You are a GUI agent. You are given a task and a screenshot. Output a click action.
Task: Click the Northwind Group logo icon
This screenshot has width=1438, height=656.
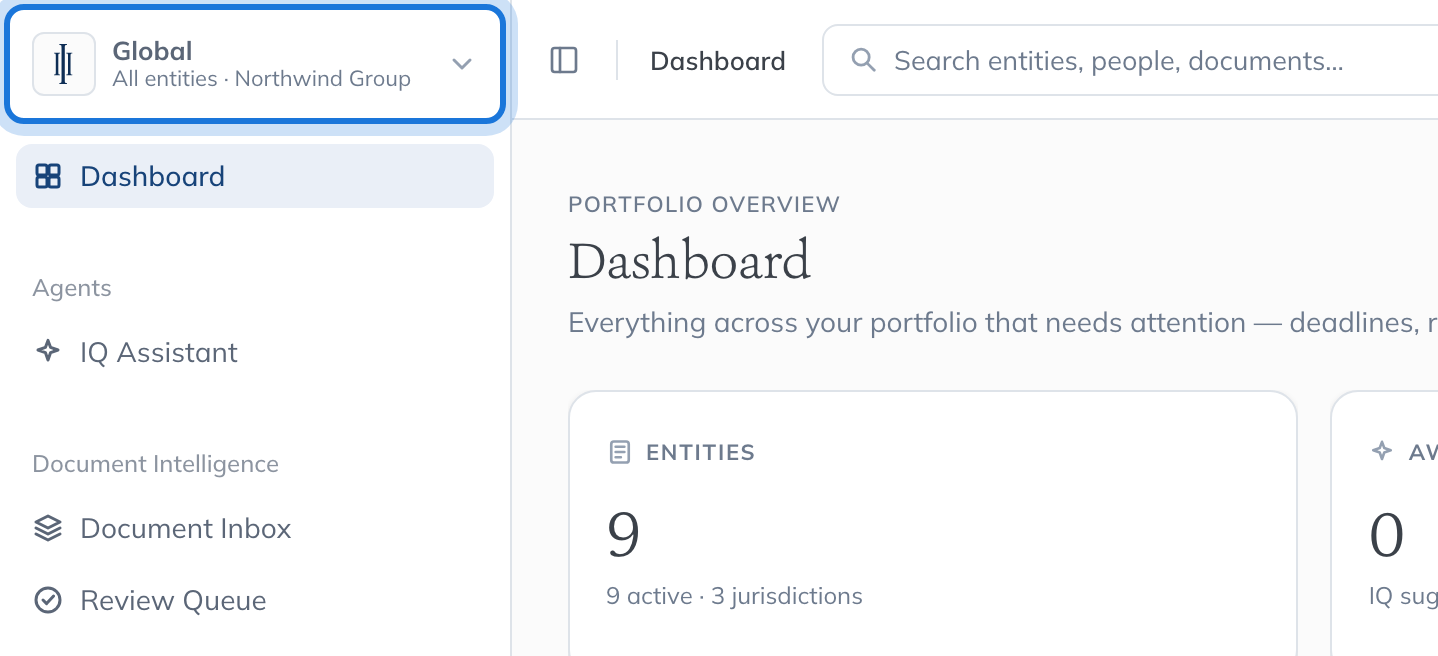(x=64, y=64)
